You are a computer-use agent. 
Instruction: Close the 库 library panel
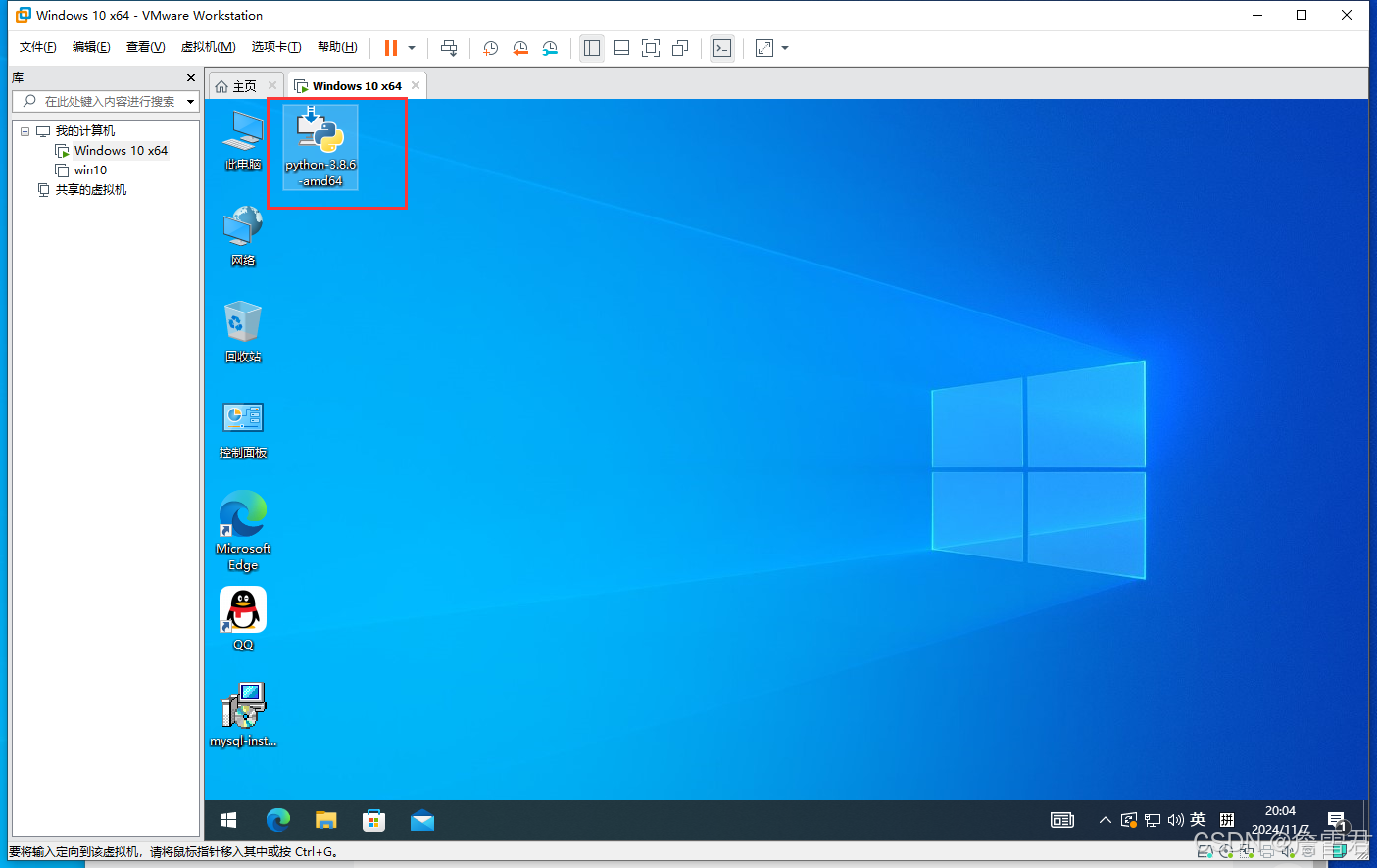click(191, 77)
